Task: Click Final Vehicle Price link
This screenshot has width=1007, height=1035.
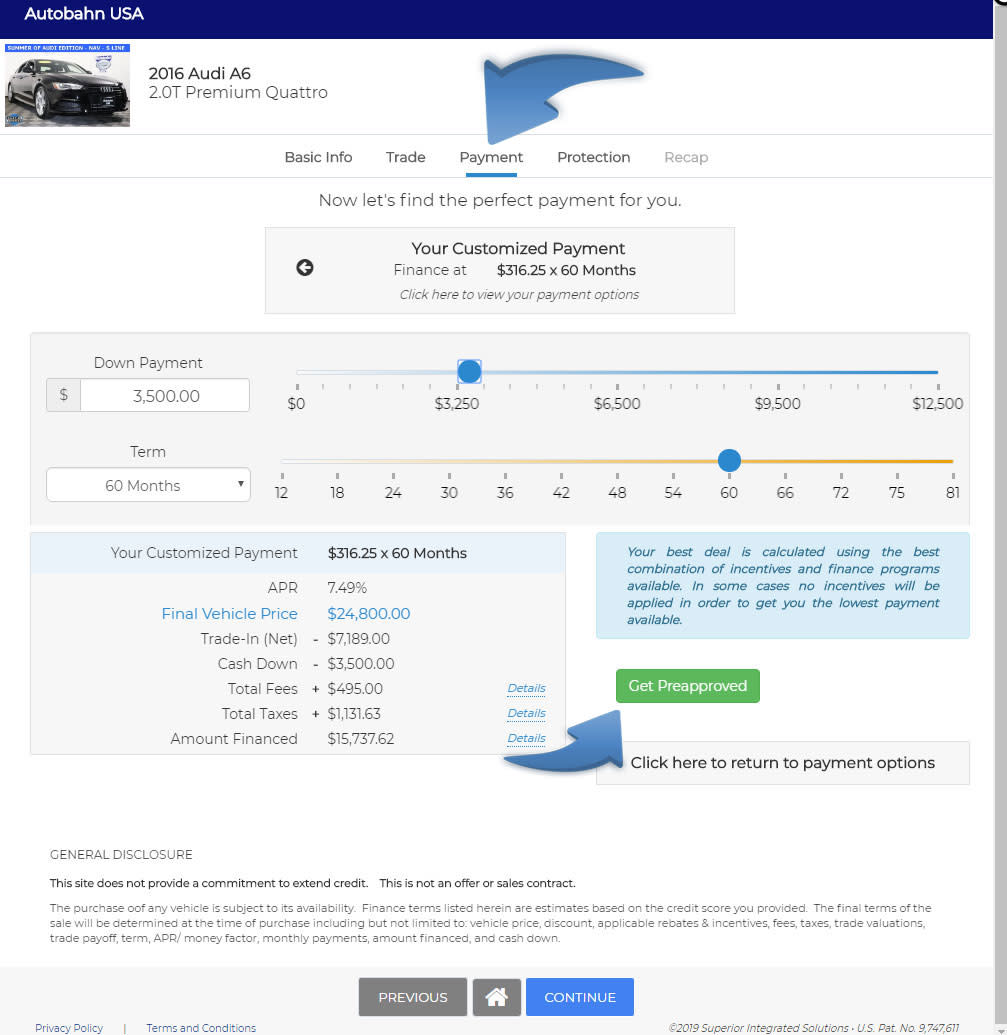Action: click(229, 613)
